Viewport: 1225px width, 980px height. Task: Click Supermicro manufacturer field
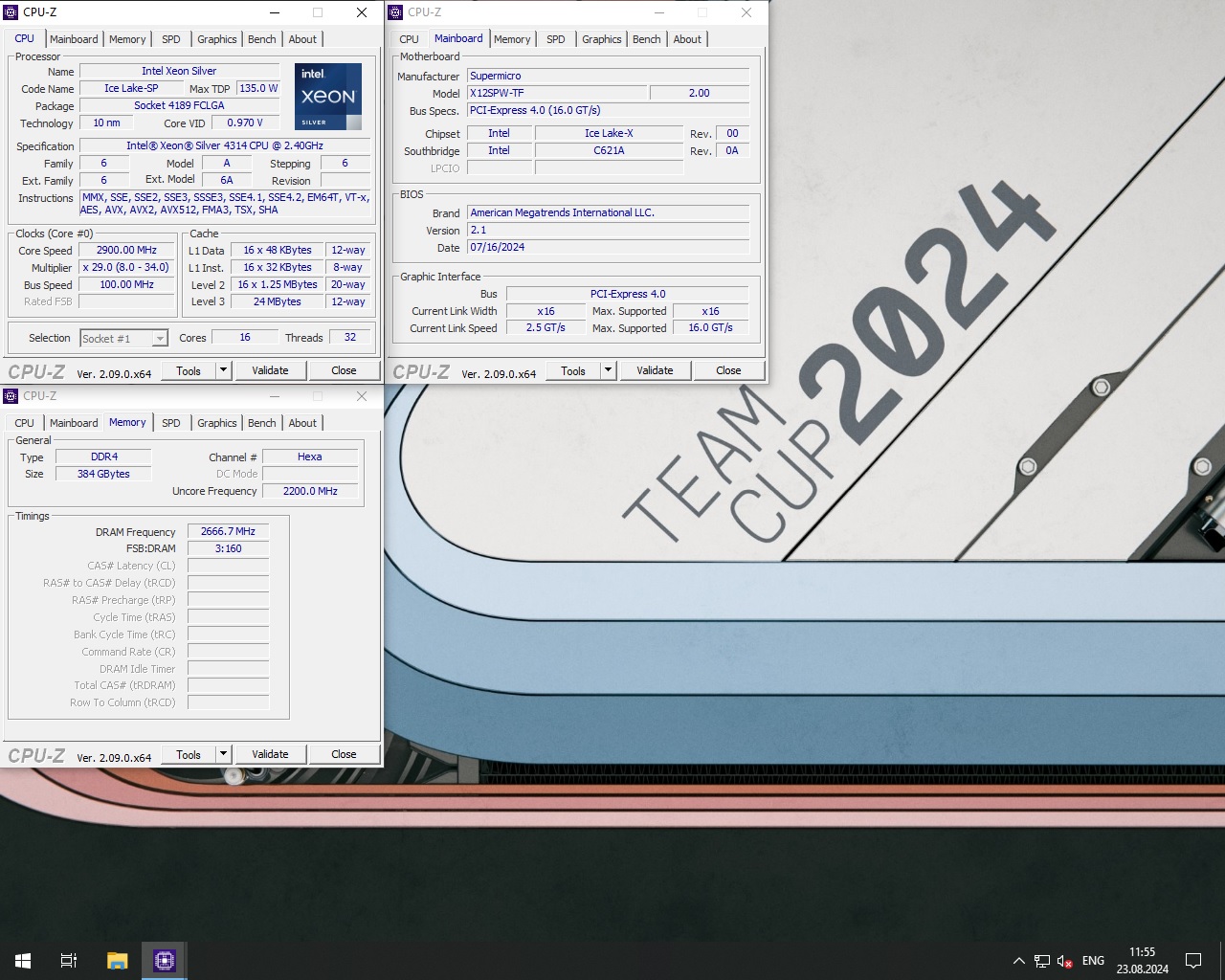[608, 76]
